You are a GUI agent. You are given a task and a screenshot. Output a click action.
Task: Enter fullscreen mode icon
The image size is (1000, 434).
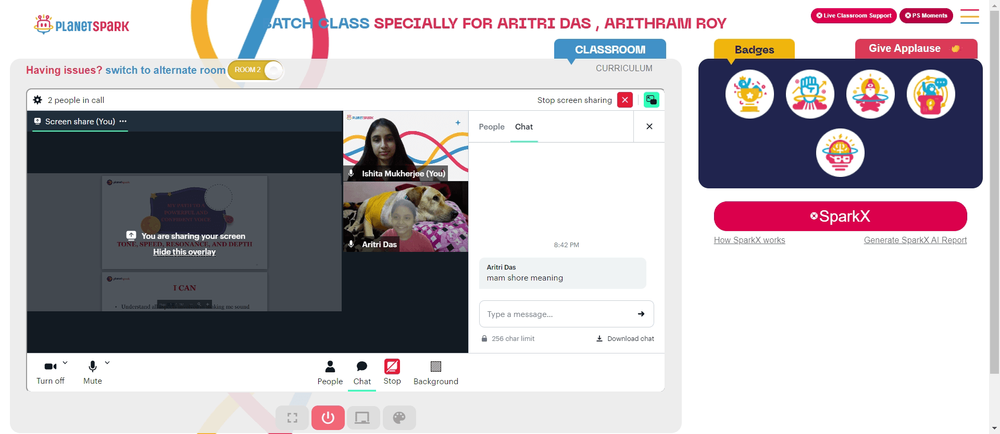[x=292, y=418]
